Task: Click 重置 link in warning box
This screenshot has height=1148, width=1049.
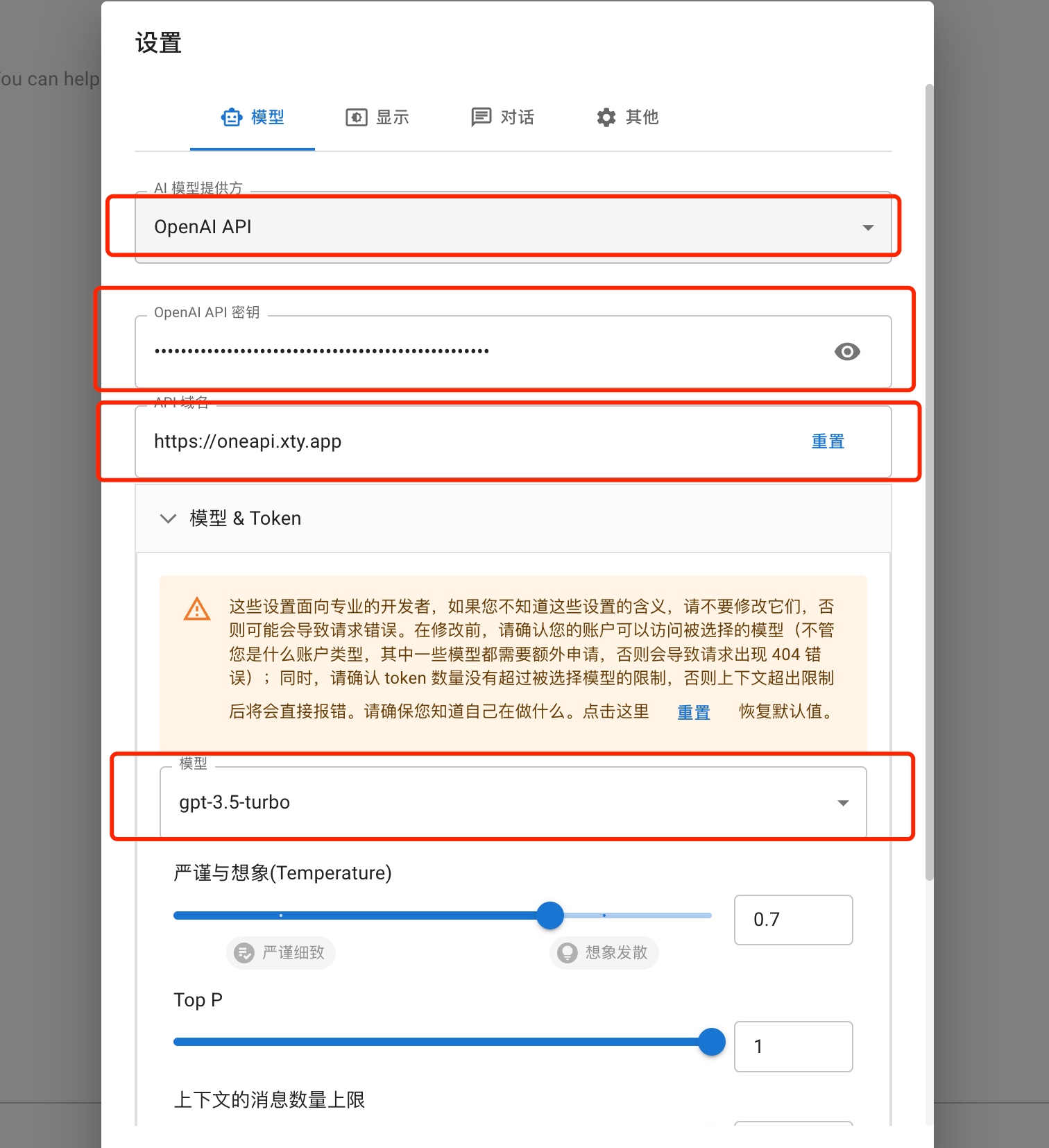Action: (693, 712)
